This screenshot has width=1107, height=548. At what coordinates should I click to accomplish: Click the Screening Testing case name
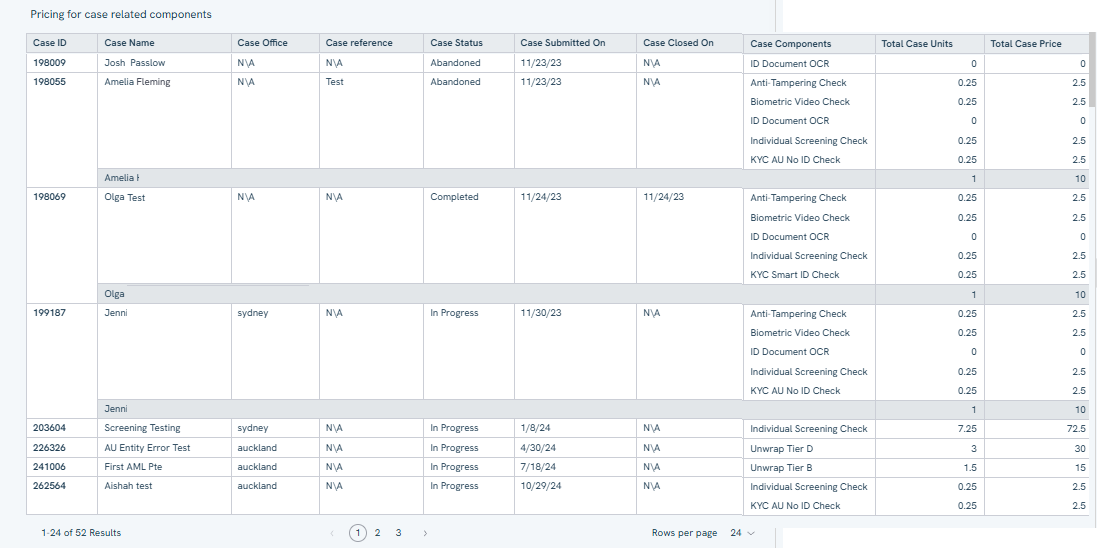point(142,428)
